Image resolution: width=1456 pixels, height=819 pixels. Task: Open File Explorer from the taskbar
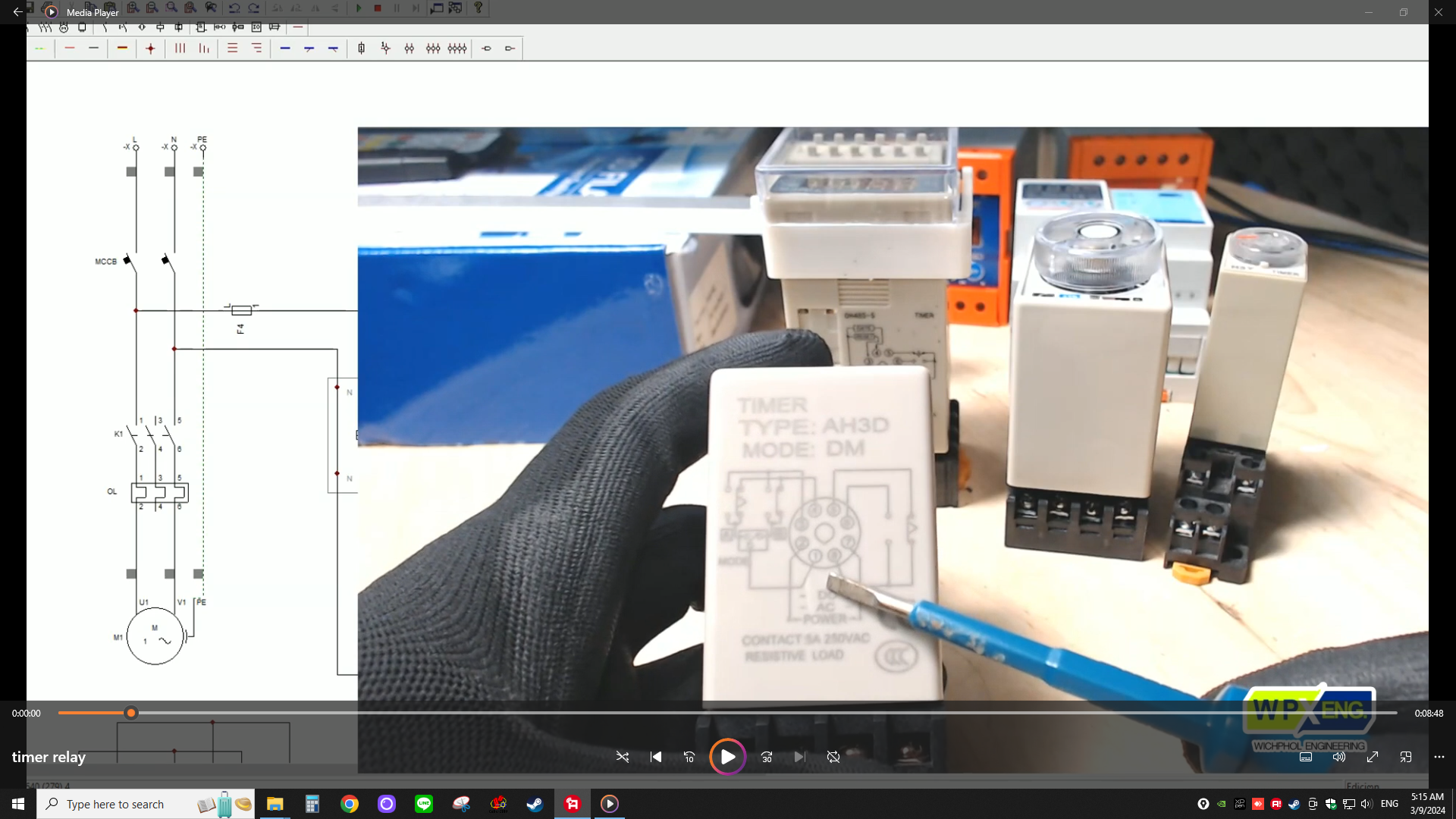(x=275, y=804)
